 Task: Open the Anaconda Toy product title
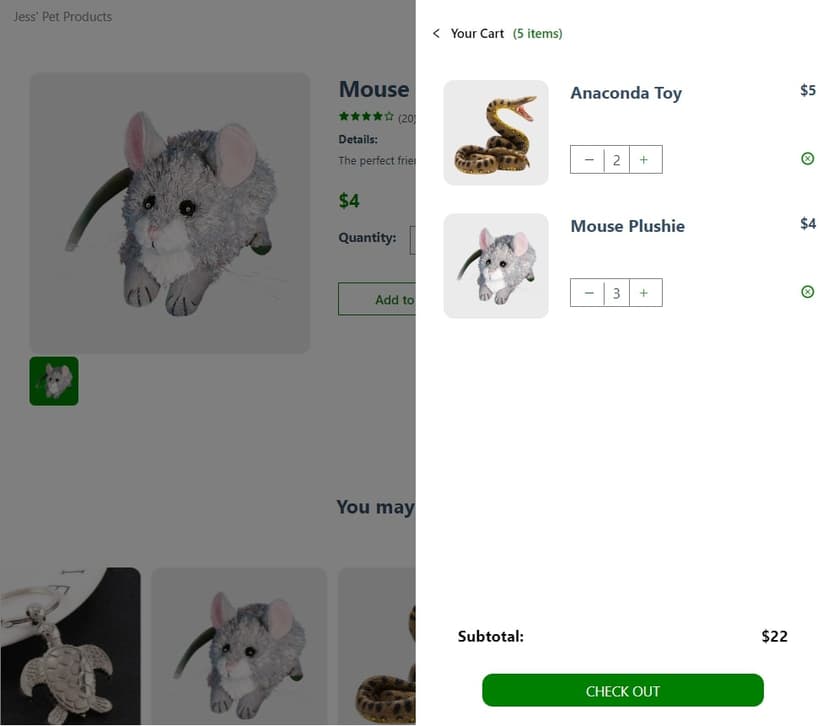click(626, 93)
